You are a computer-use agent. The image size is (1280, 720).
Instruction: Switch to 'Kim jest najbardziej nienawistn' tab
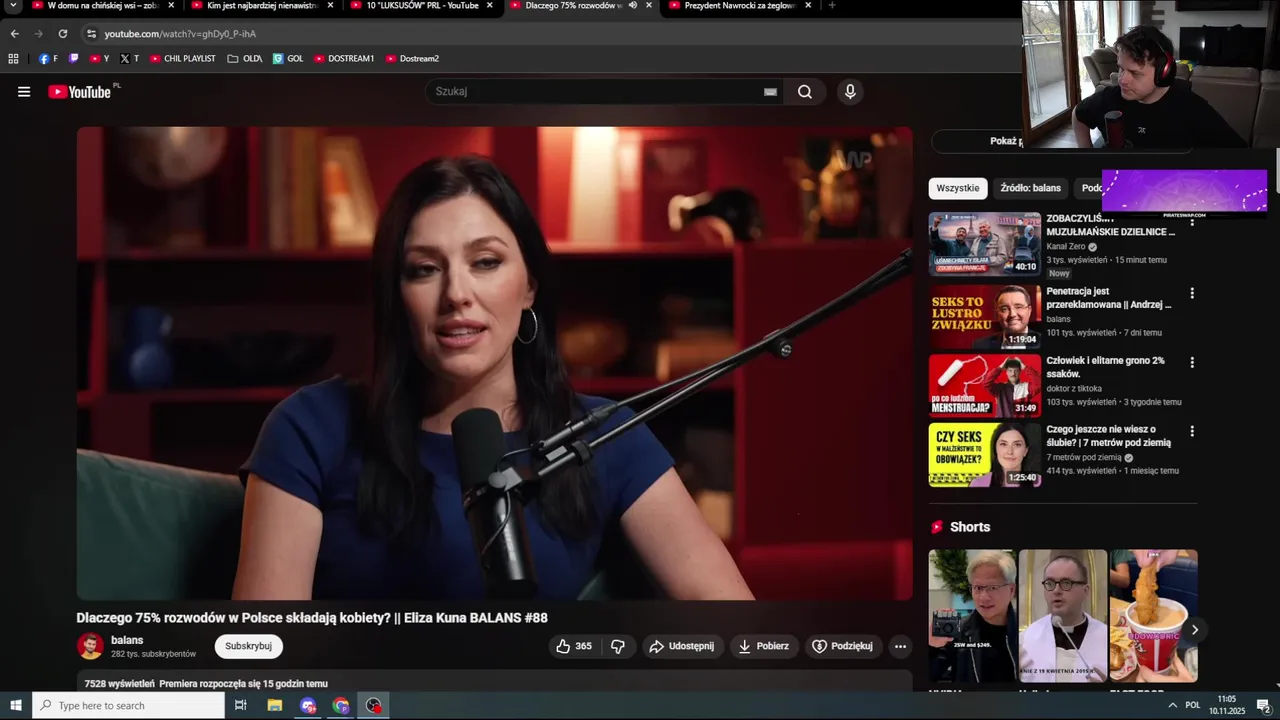260,5
